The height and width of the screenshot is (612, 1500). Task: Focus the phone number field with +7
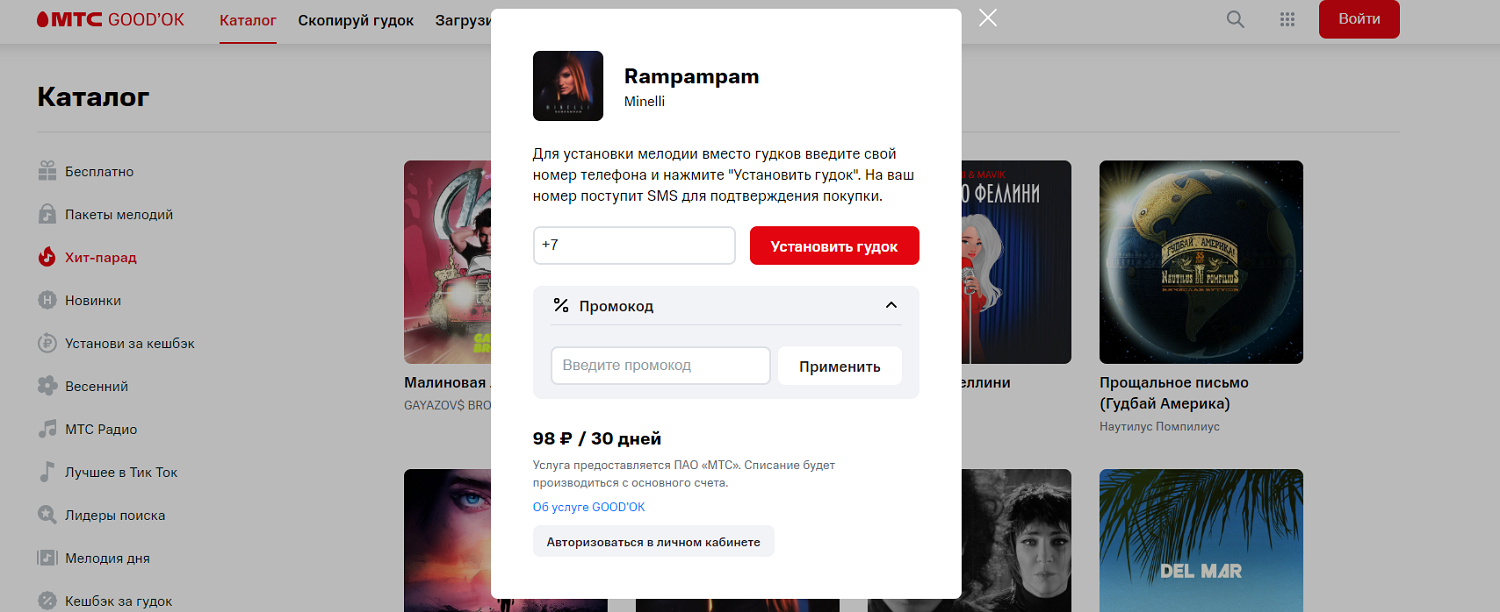[634, 246]
